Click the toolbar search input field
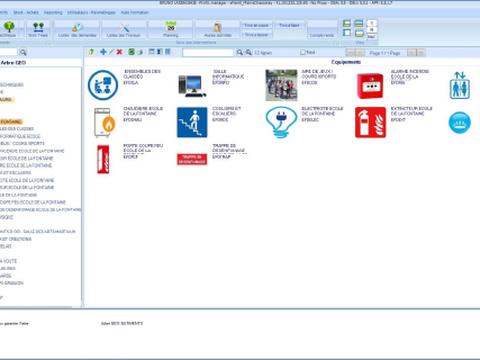The height and width of the screenshot is (360, 480). [x=208, y=53]
